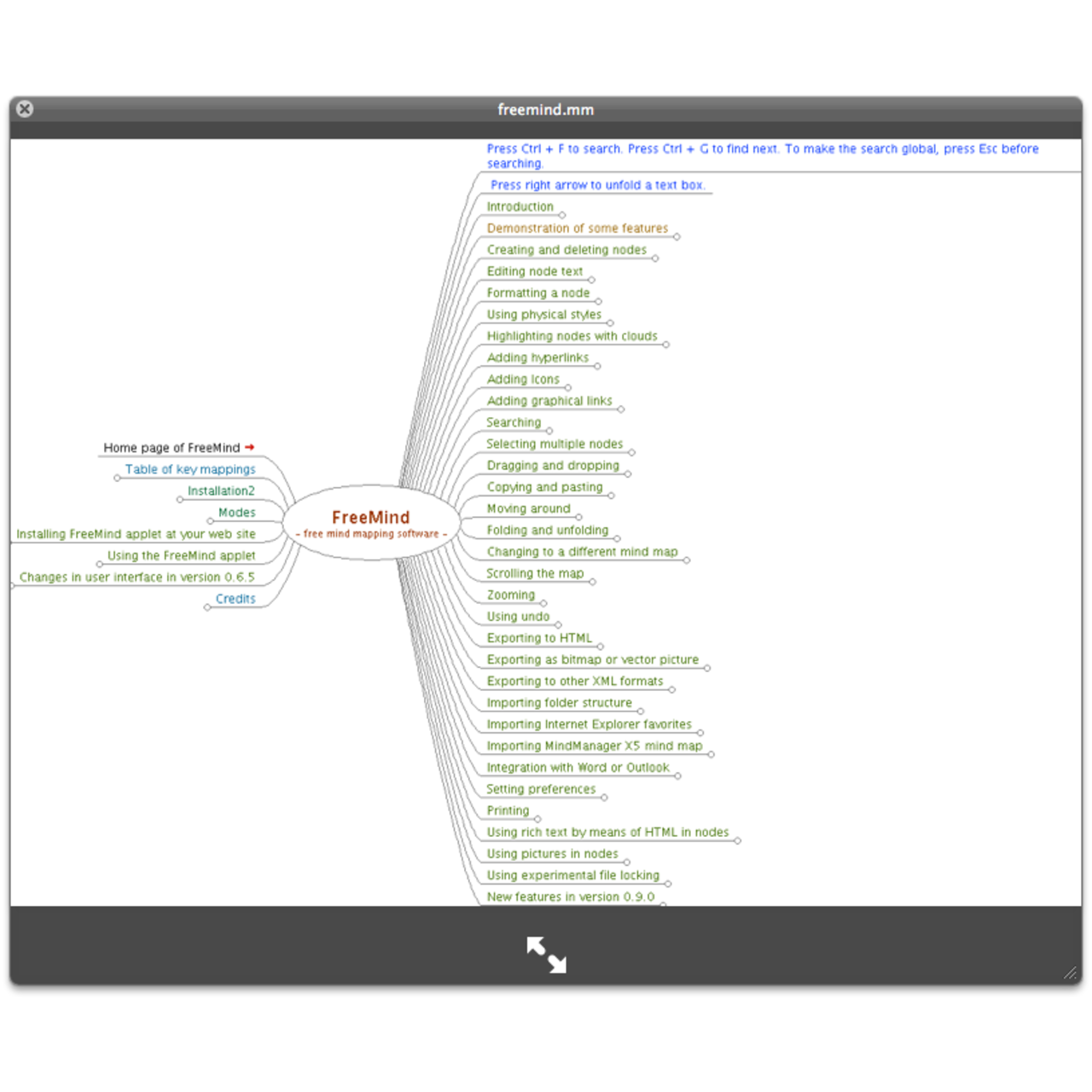Select Changing to a different mind map
Image resolution: width=1092 pixels, height=1092 pixels.
[582, 552]
